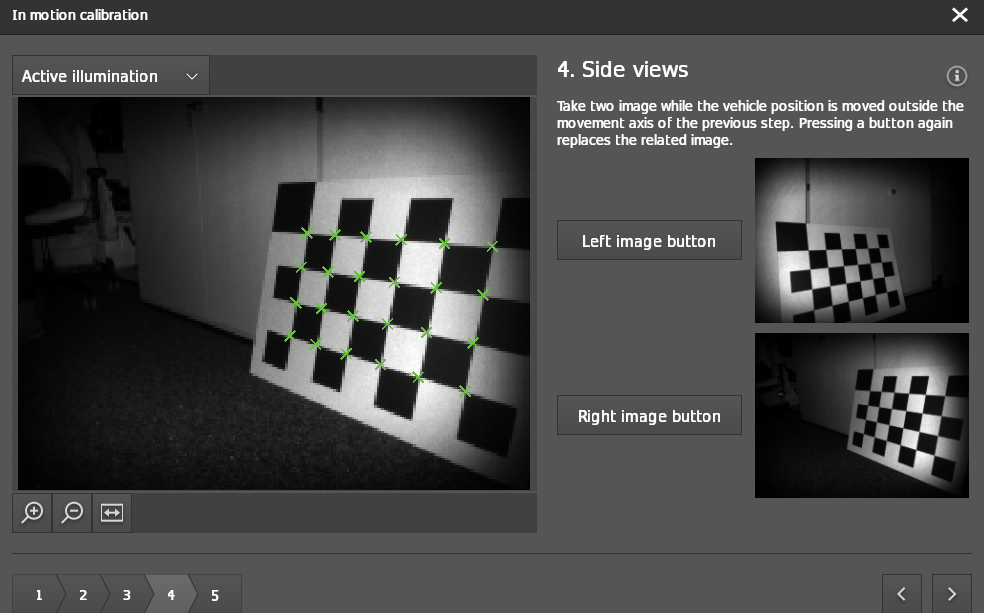
Task: Select the zoom out magnifier tool
Action: pyautogui.click(x=71, y=513)
